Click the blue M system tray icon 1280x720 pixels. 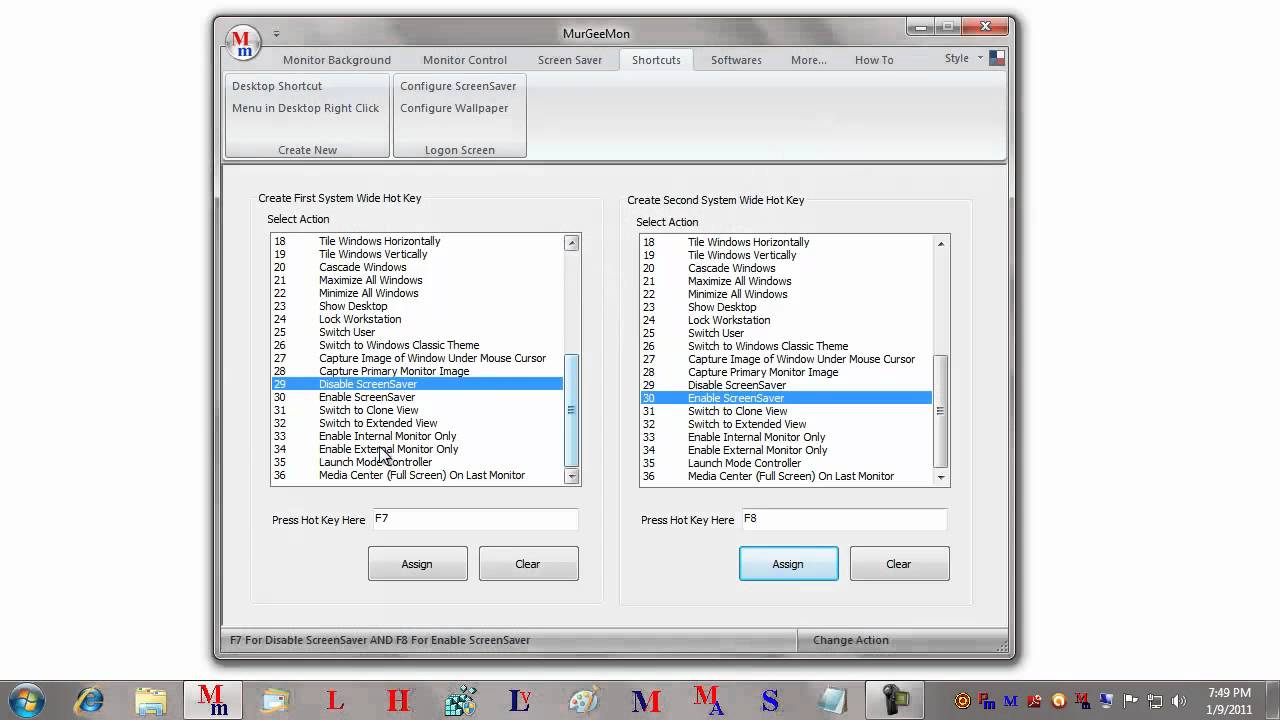(1011, 701)
